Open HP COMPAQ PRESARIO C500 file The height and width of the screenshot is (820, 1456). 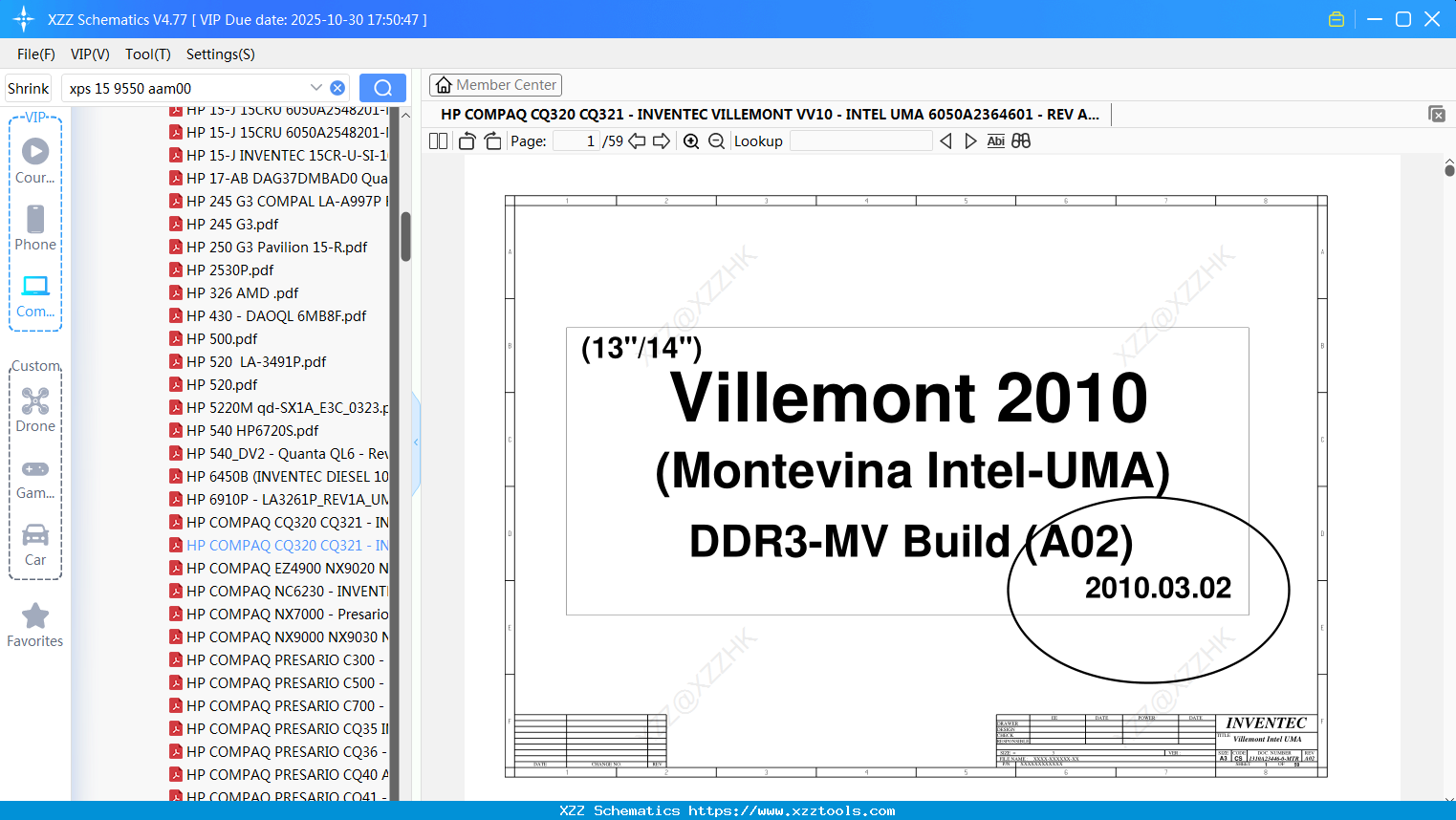279,683
